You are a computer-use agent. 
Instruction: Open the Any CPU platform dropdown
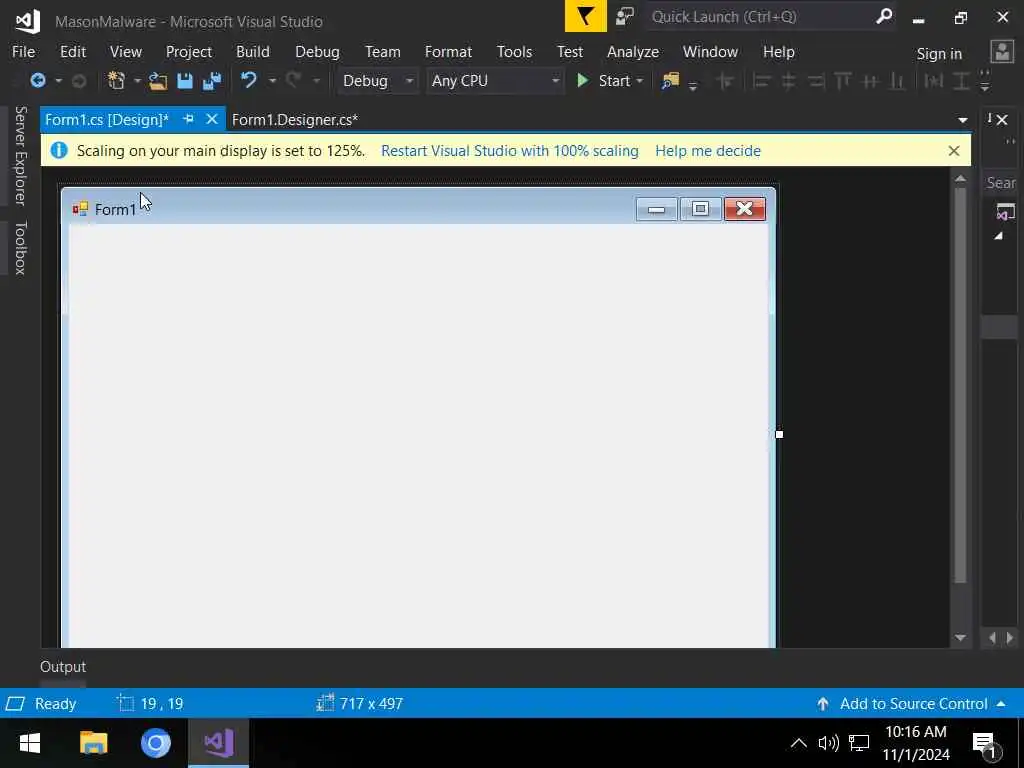[494, 81]
